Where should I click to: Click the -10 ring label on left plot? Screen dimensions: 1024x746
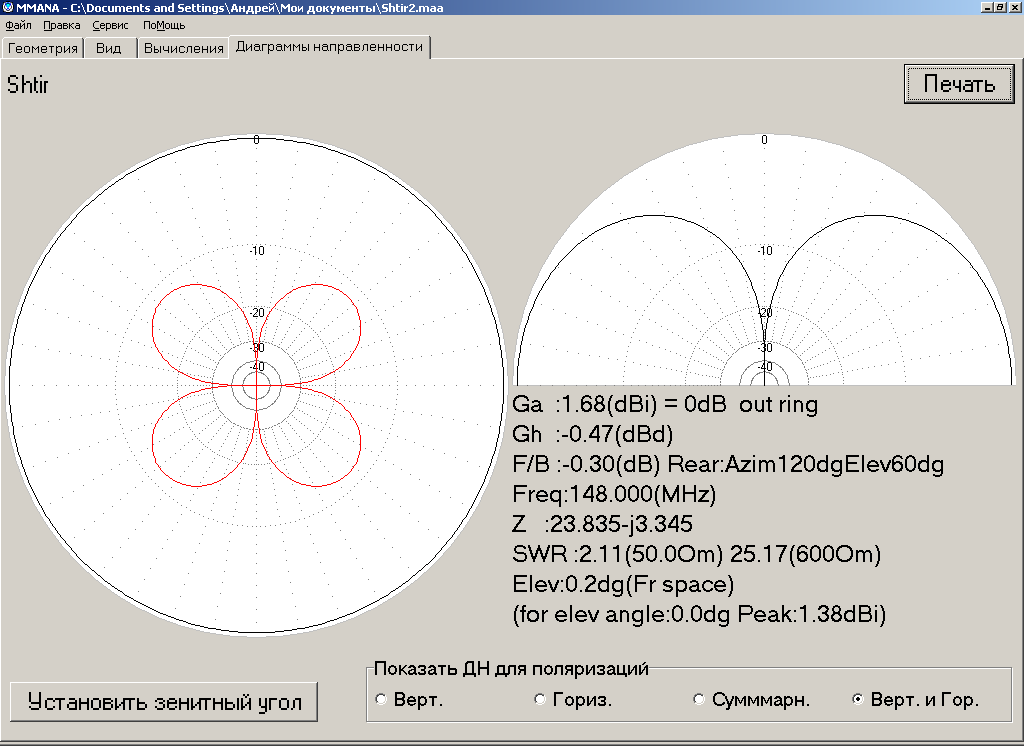coord(257,251)
